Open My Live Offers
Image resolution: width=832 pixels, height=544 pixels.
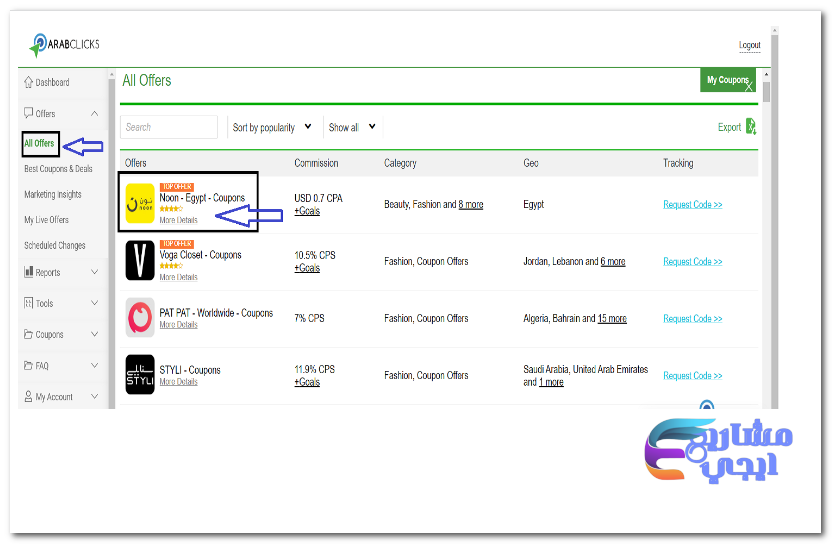click(x=46, y=220)
